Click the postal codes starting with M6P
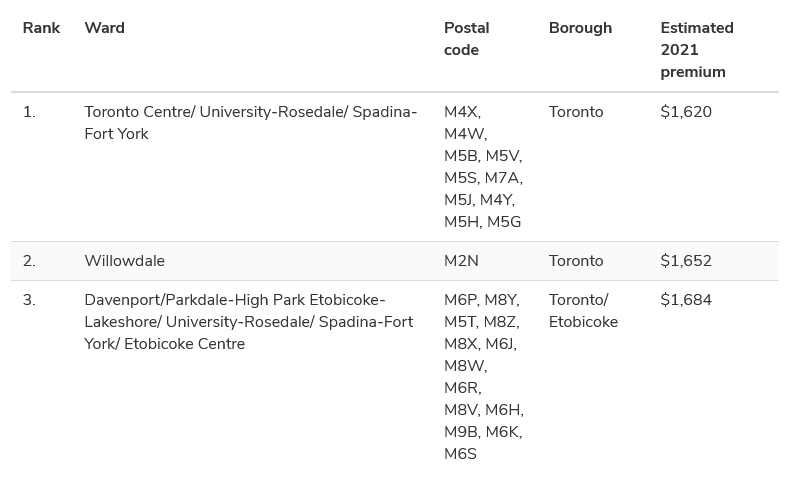 click(483, 377)
